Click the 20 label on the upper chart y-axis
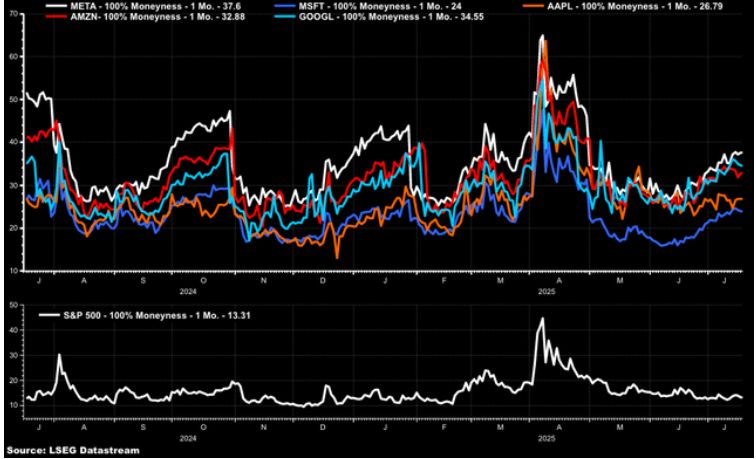Image resolution: width=756 pixels, height=459 pixels. (x=14, y=228)
